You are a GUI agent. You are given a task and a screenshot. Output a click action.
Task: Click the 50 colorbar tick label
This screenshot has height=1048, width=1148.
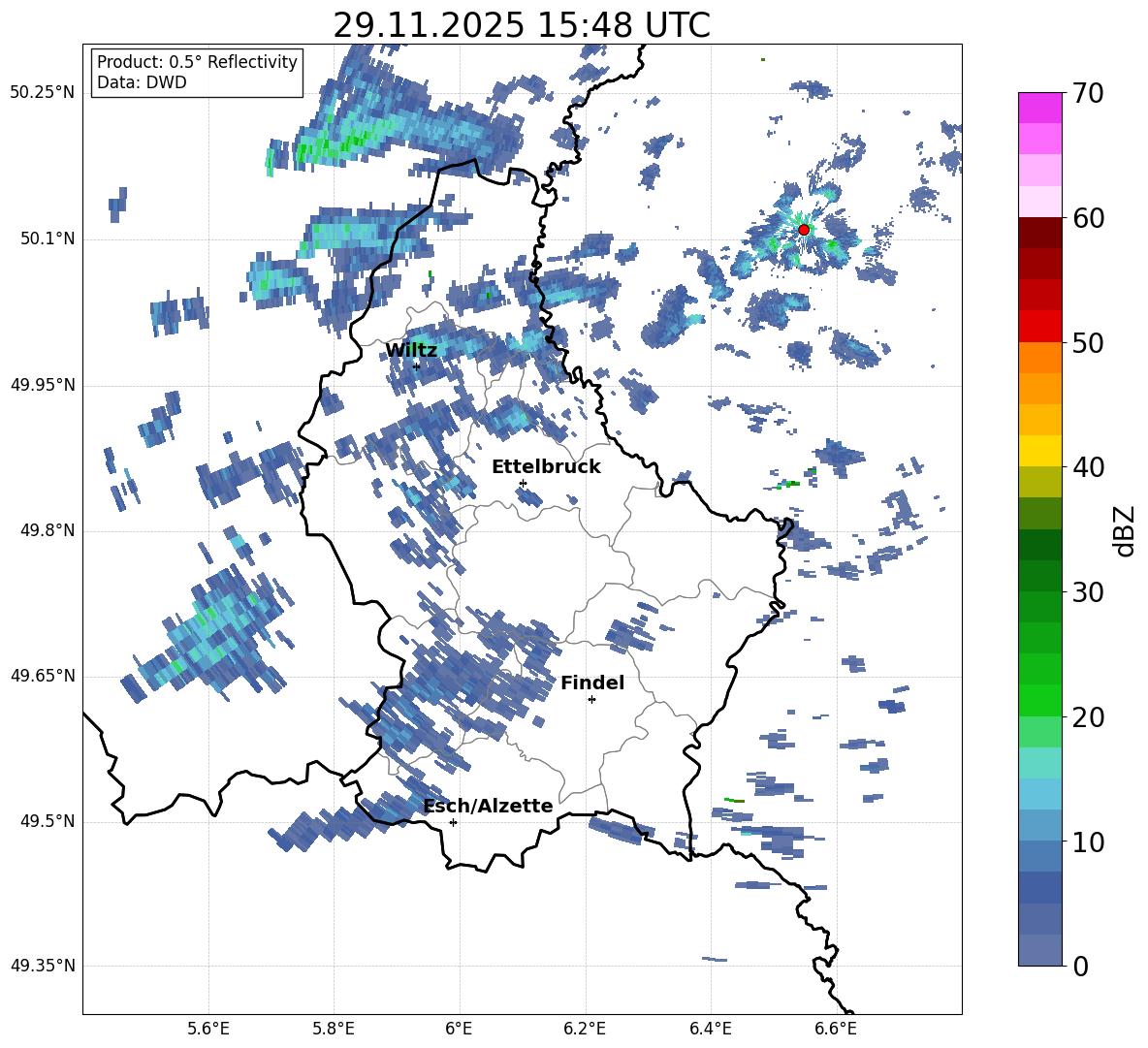click(1088, 342)
